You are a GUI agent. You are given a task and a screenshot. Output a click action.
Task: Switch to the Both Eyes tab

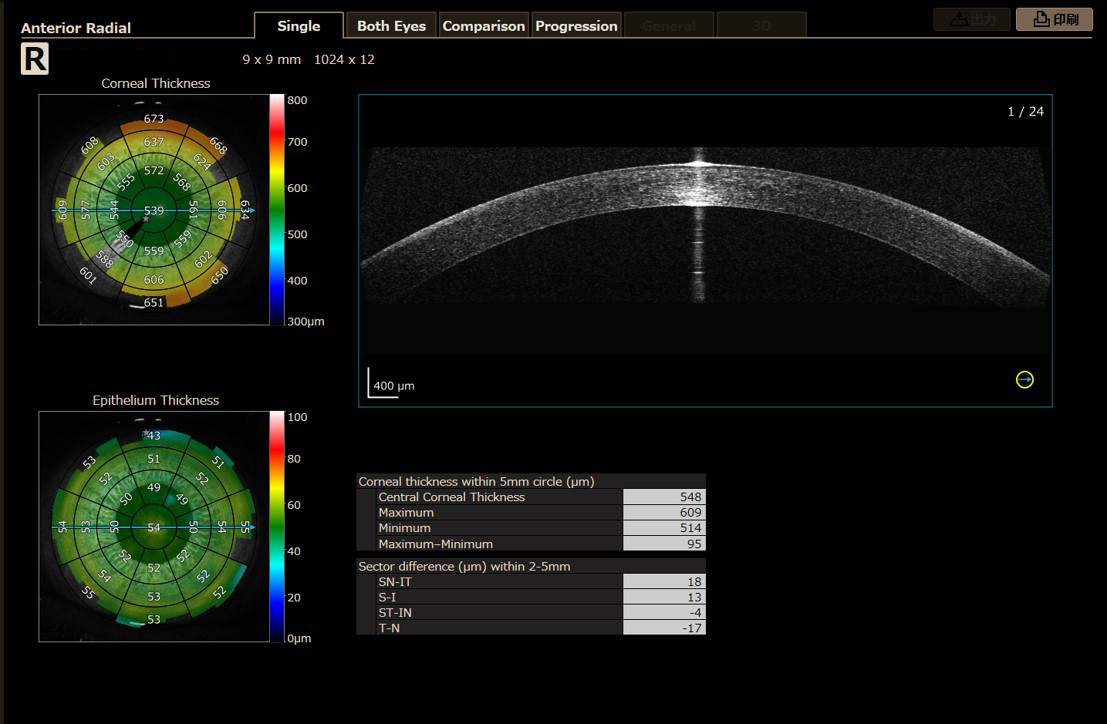[391, 26]
